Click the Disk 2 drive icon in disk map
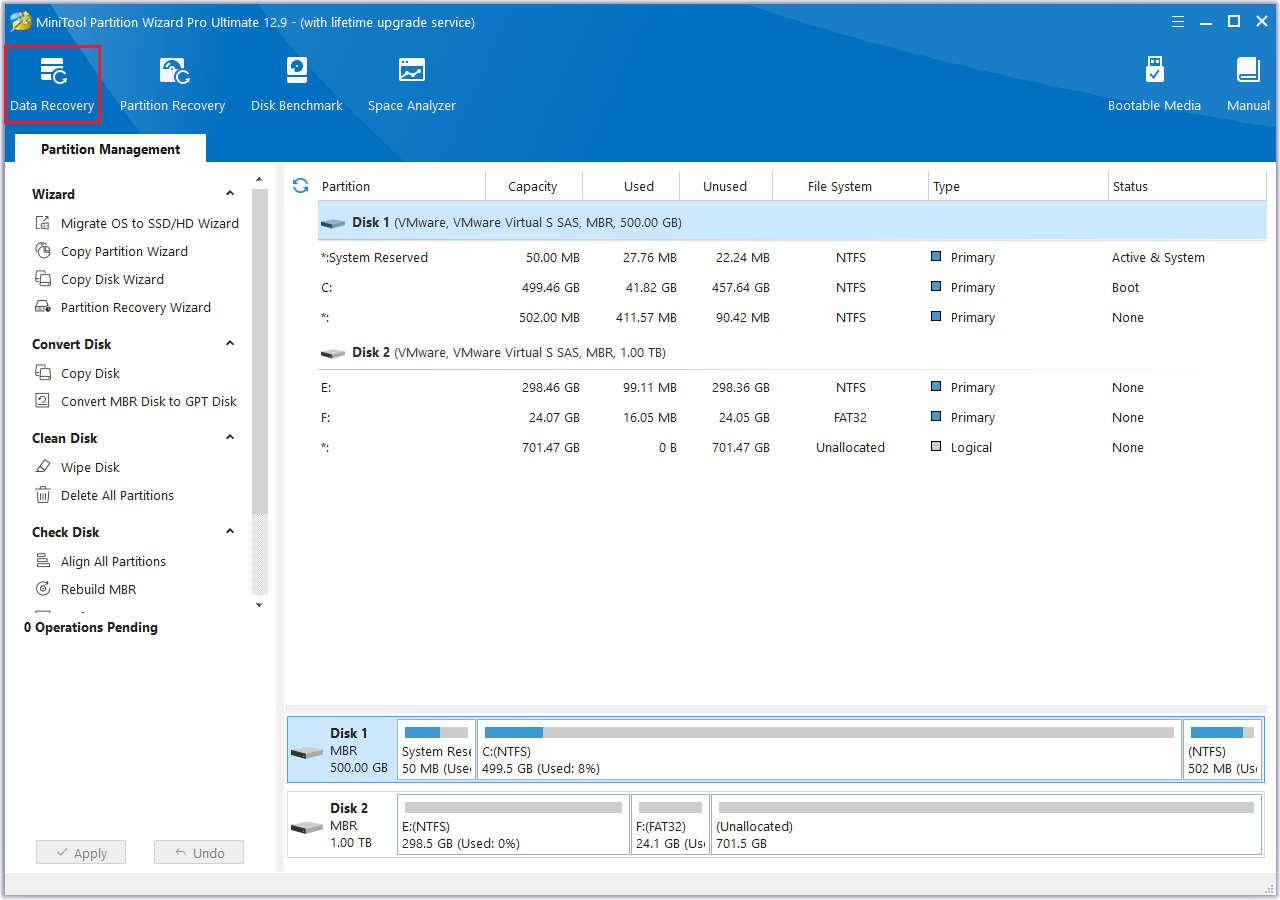Screen dimensions: 1280x900 click(x=307, y=827)
